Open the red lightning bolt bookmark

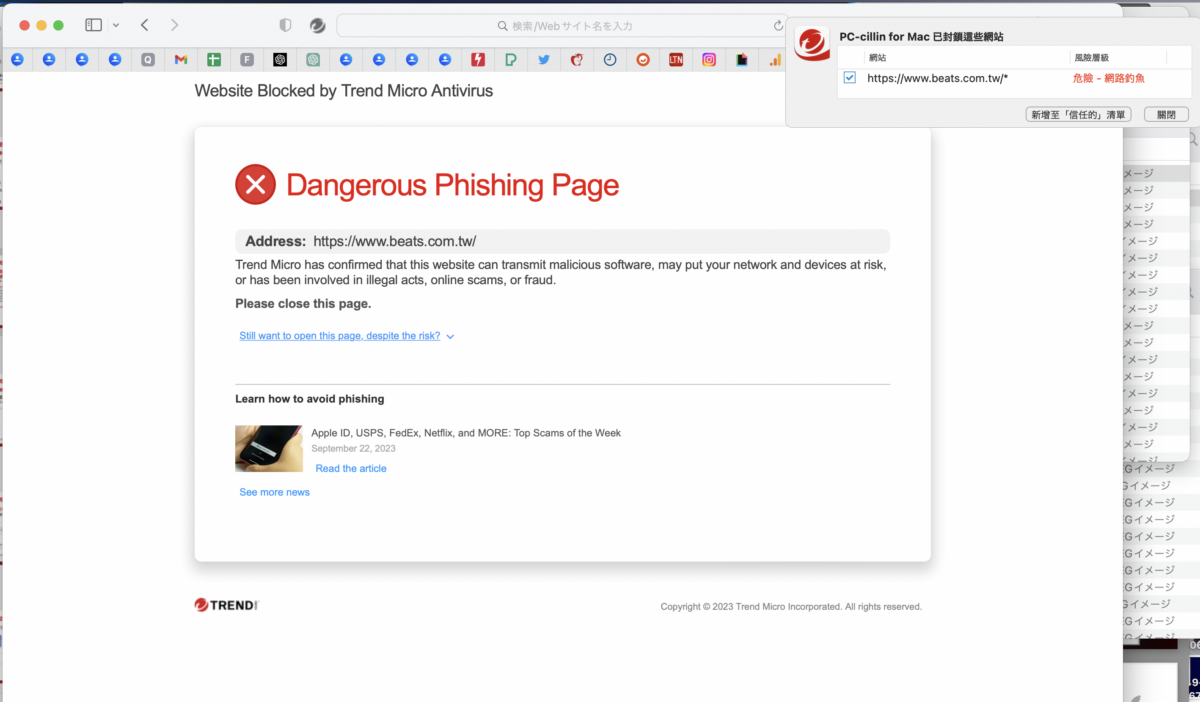pyautogui.click(x=478, y=60)
